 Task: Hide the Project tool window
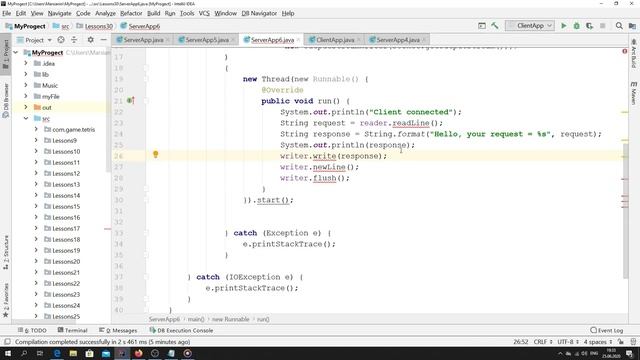click(x=104, y=40)
